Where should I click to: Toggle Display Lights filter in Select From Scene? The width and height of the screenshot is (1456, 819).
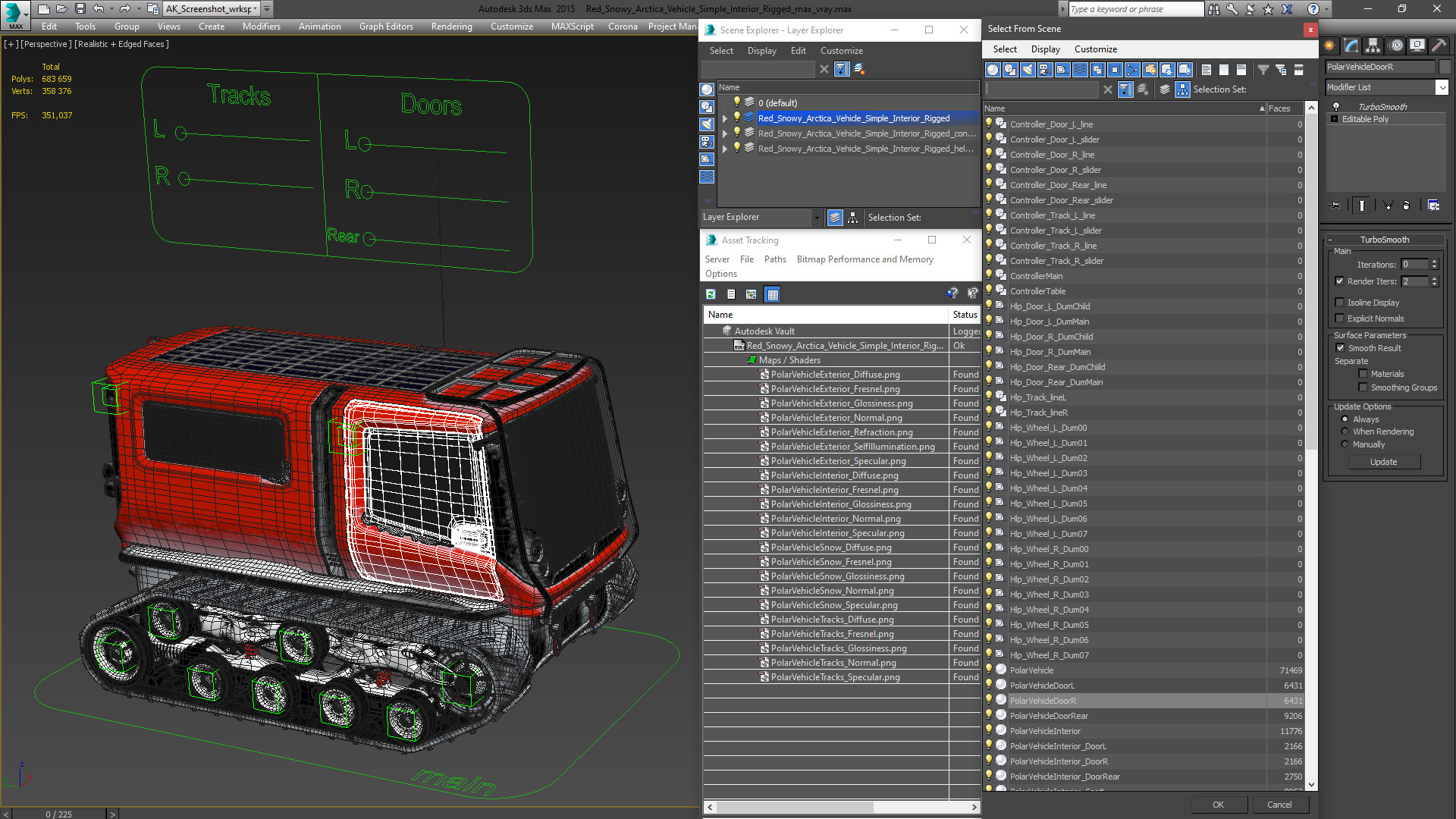(1028, 70)
